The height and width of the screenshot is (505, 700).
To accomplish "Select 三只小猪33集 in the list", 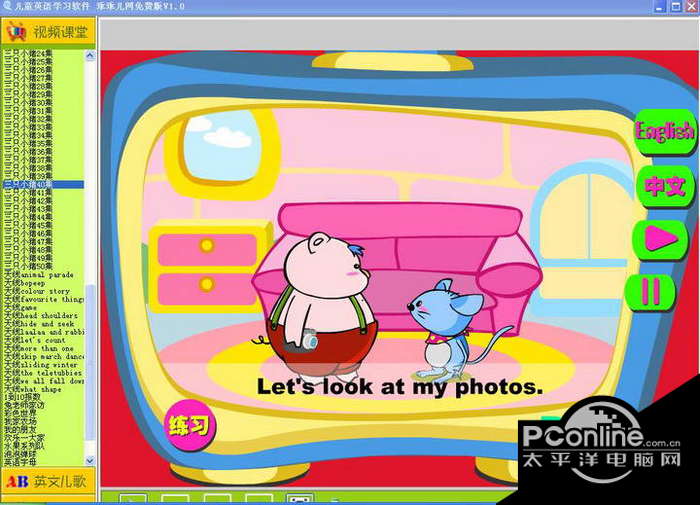I will point(28,127).
